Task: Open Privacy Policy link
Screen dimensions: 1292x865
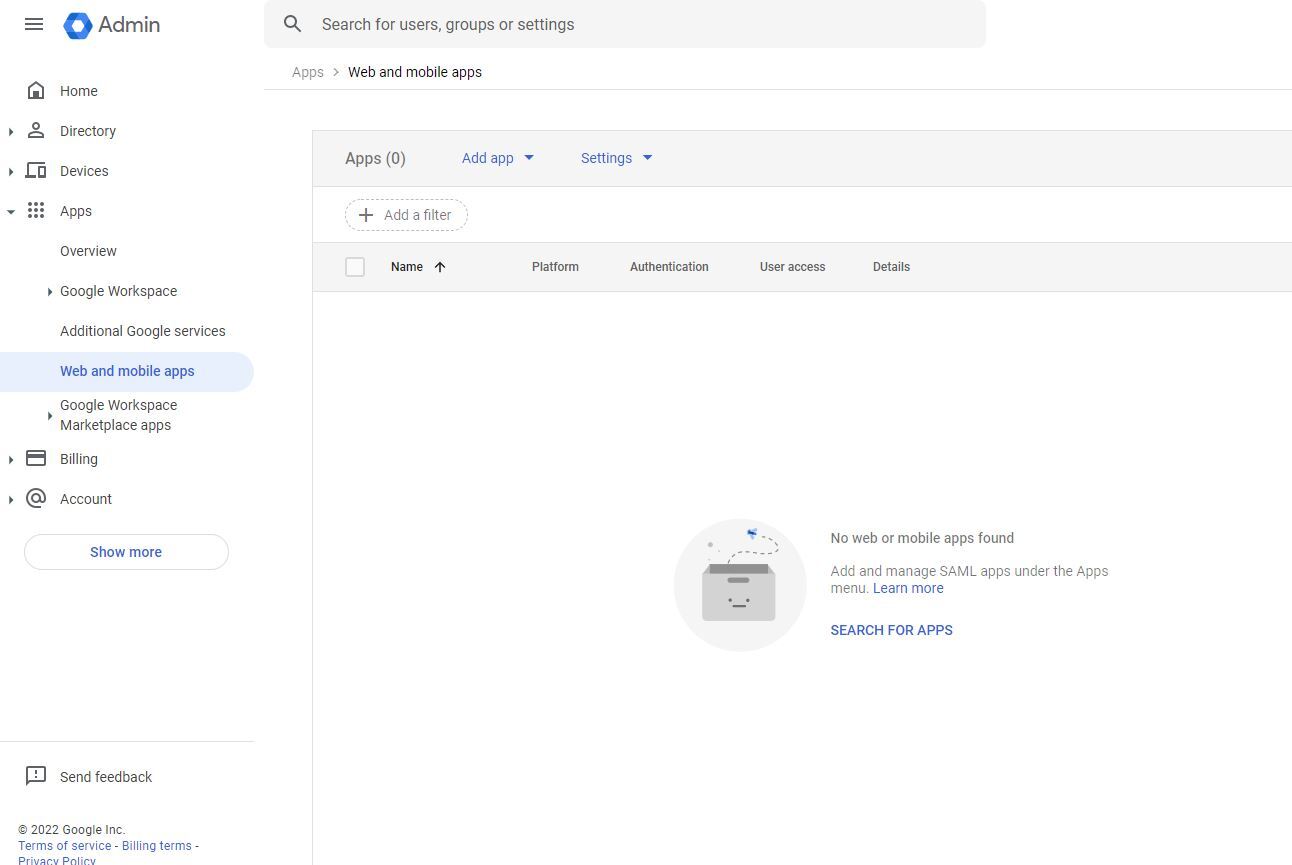Action: point(57,860)
